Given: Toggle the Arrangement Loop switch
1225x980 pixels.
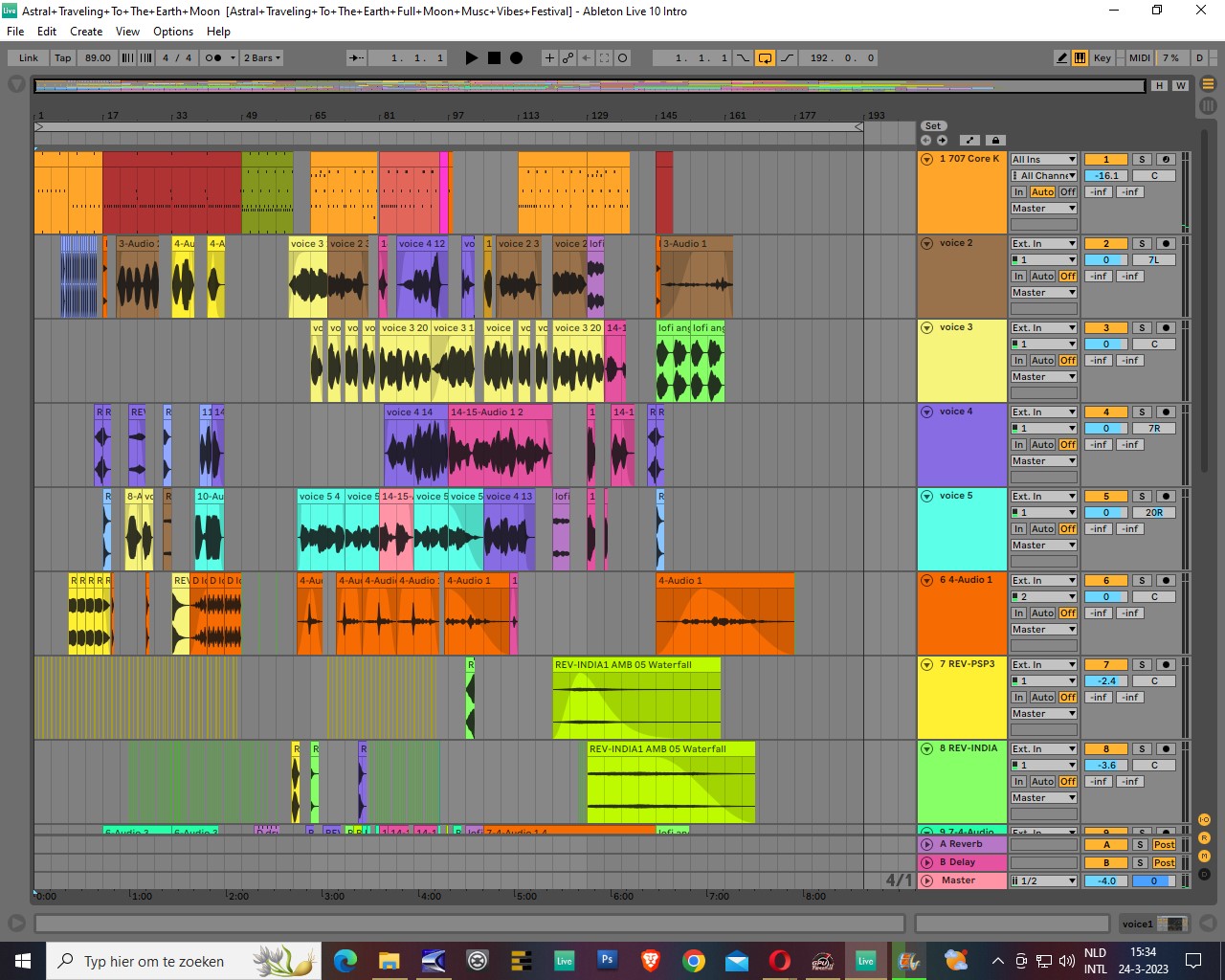Looking at the screenshot, I should pos(765,57).
